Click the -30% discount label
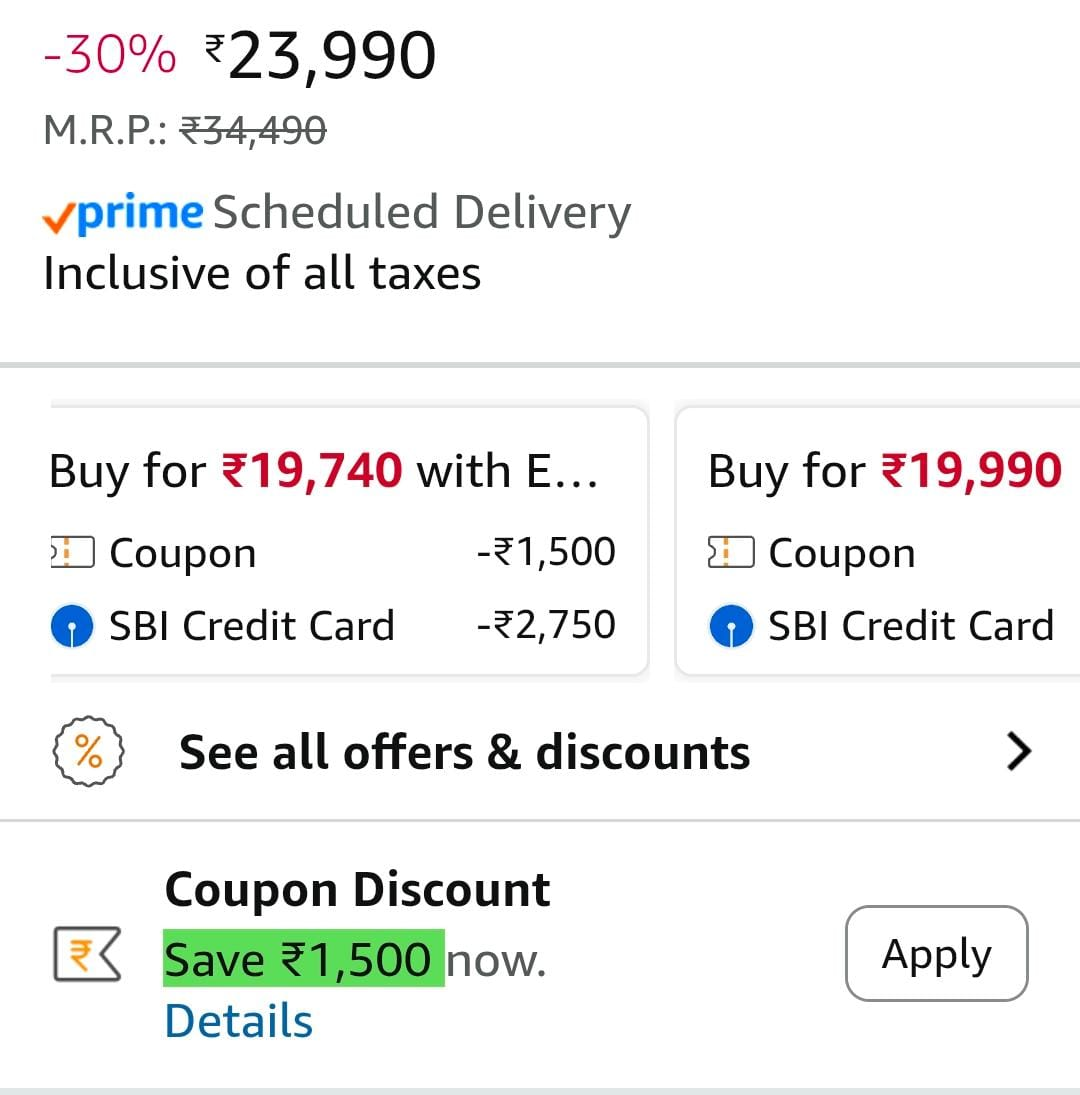Image resolution: width=1080 pixels, height=1095 pixels. pyautogui.click(x=110, y=56)
